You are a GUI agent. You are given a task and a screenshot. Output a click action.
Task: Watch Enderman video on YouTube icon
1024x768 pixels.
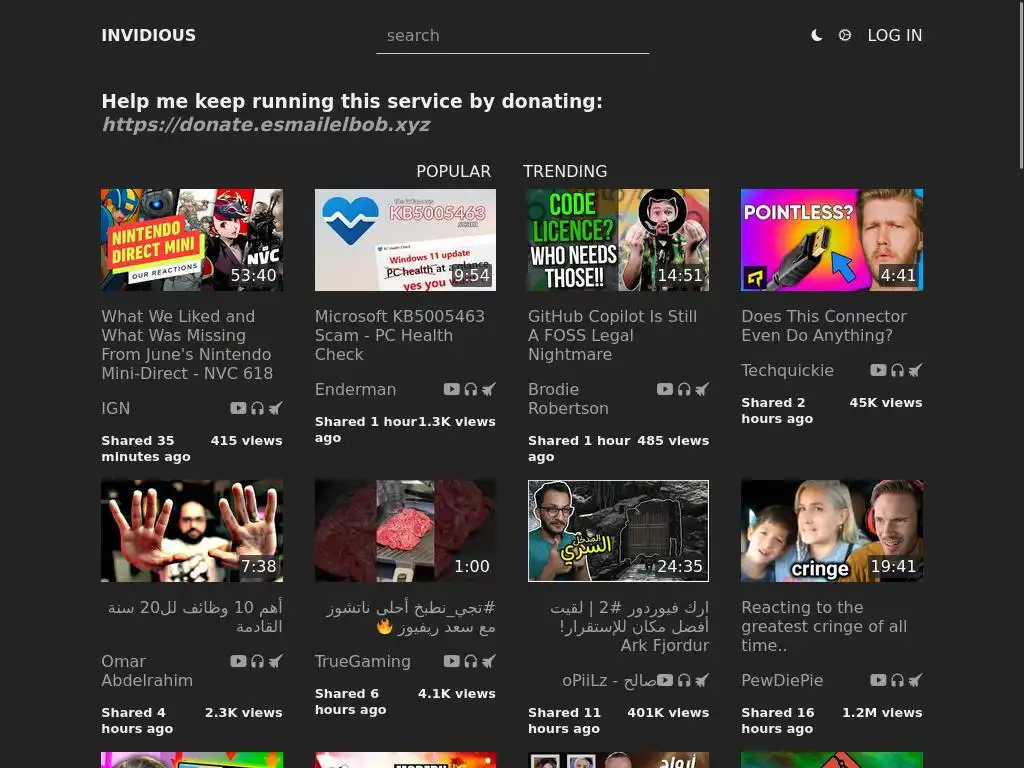[x=451, y=389]
